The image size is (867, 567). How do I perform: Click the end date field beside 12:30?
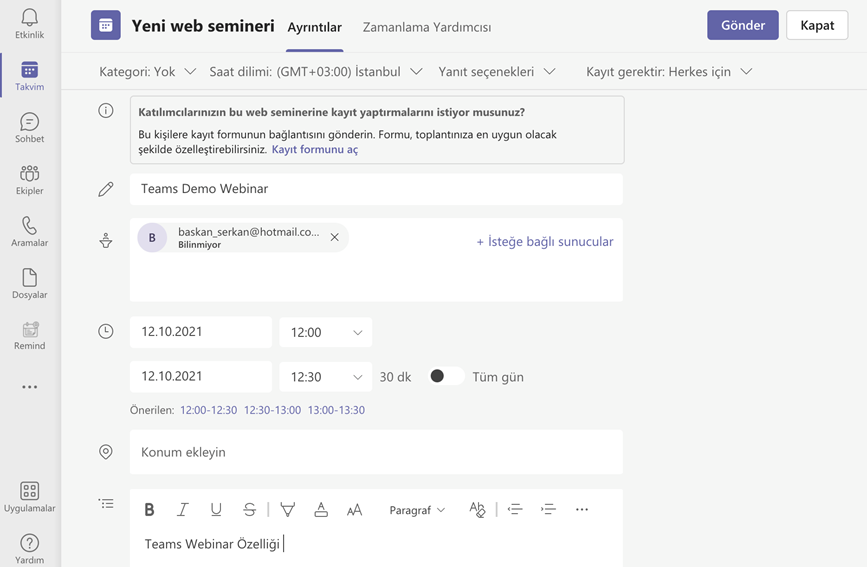pos(201,376)
